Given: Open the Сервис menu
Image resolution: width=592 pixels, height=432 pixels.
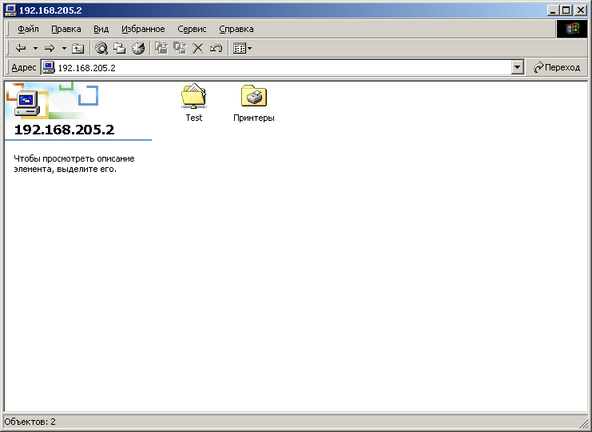Looking at the screenshot, I should tap(192, 29).
